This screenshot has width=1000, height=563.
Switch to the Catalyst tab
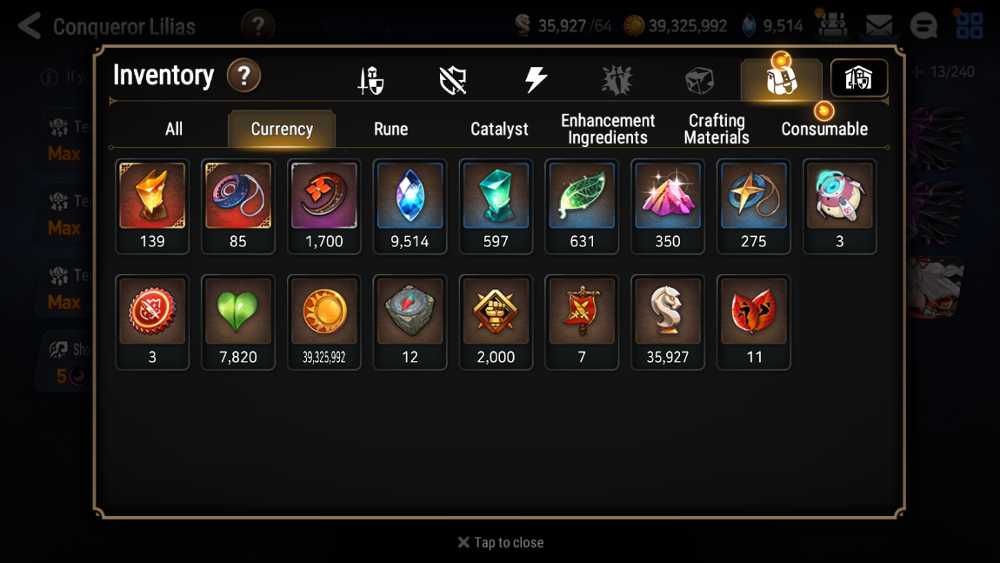[x=499, y=129]
